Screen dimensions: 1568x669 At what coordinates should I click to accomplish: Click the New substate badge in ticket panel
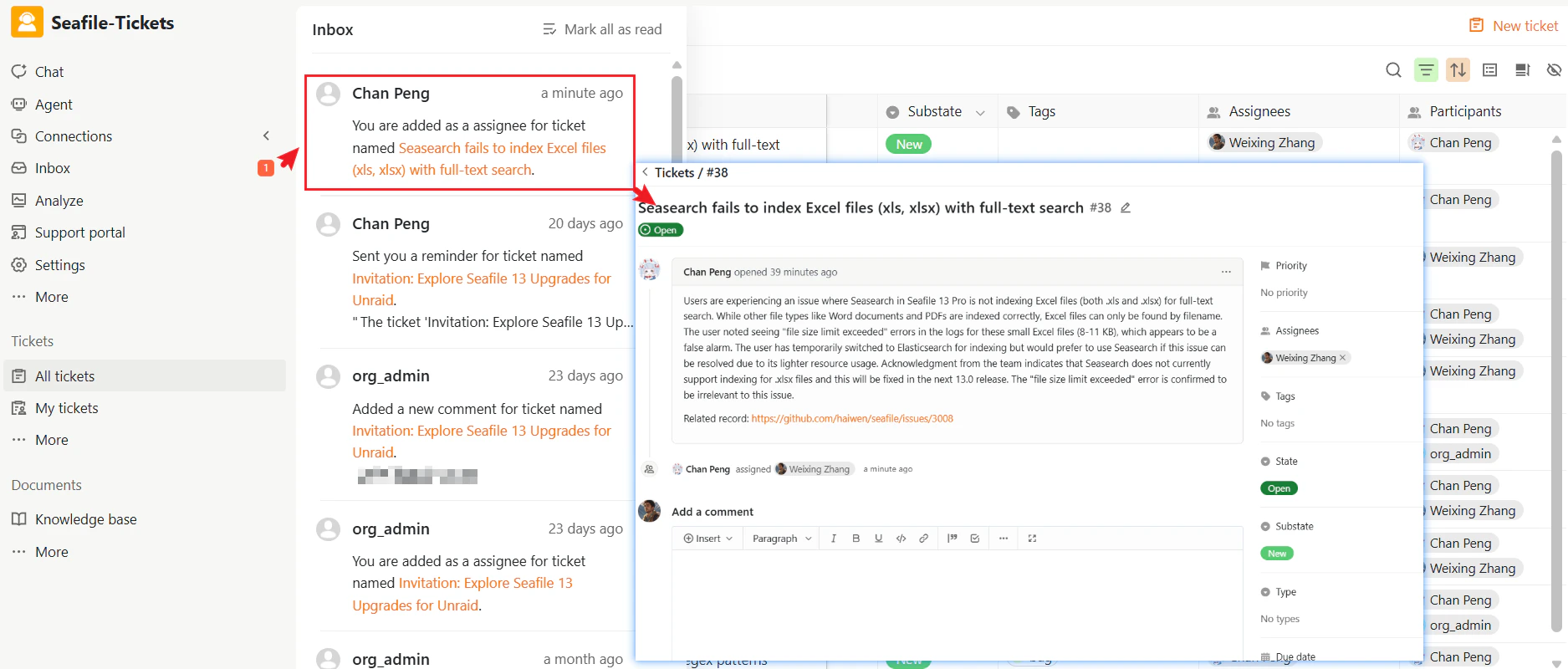(1277, 554)
